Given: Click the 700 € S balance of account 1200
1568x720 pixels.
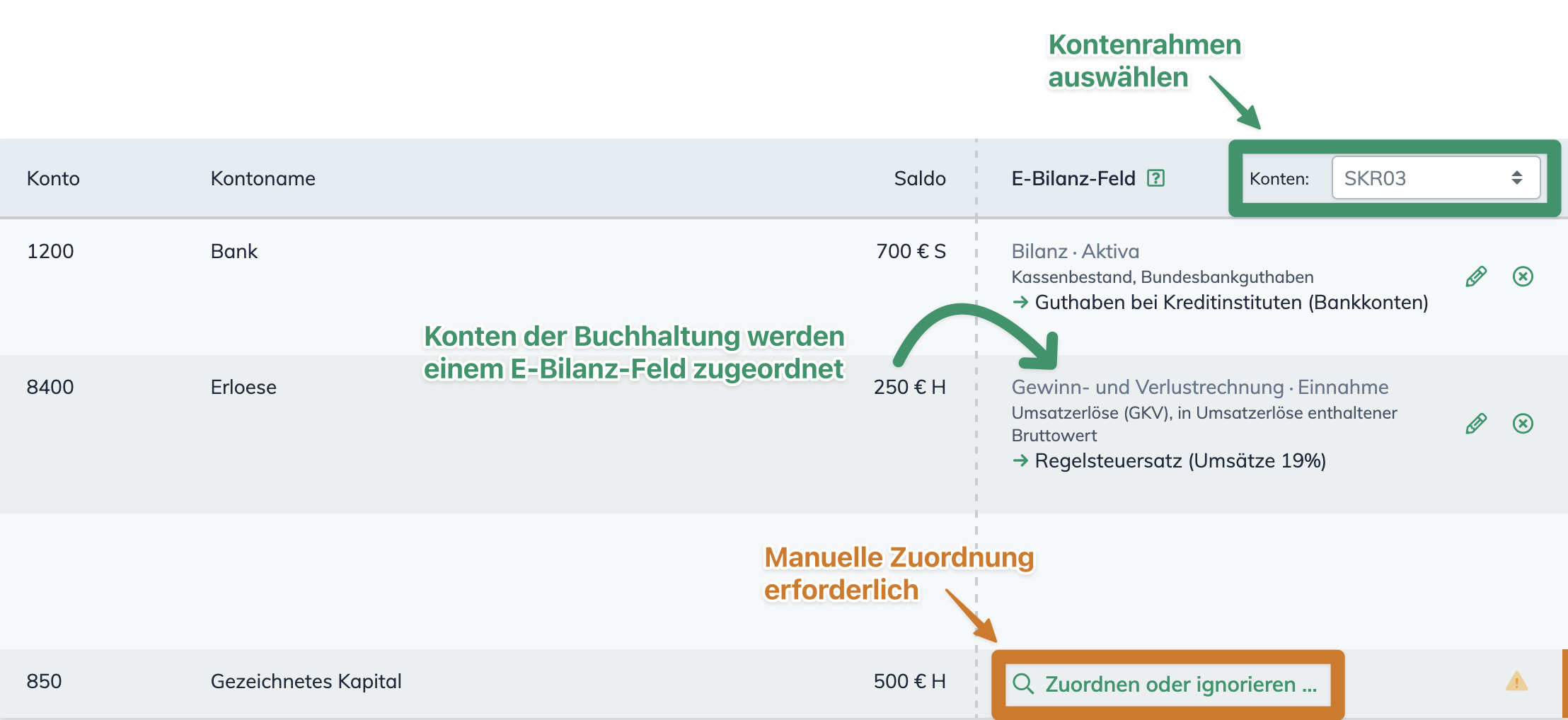Looking at the screenshot, I should click(x=911, y=251).
